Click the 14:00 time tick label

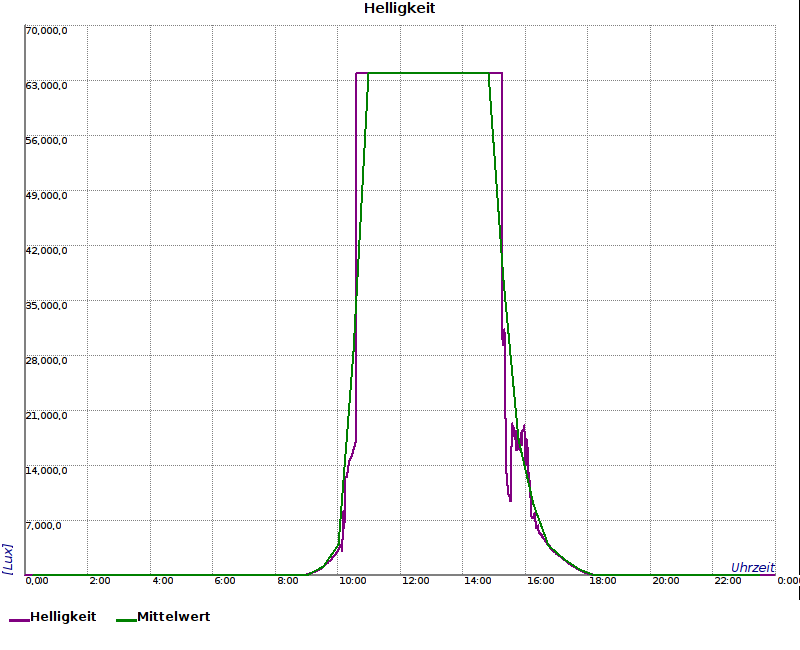tap(478, 581)
